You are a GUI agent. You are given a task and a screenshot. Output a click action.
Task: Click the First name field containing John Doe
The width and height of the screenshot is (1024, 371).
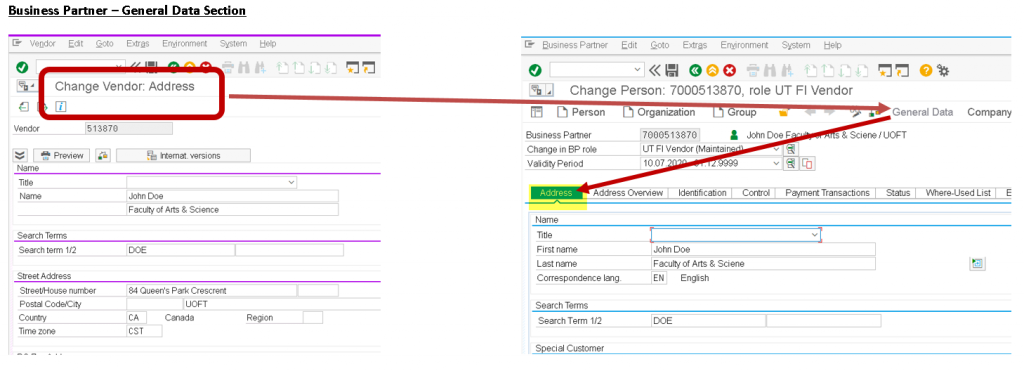(763, 250)
